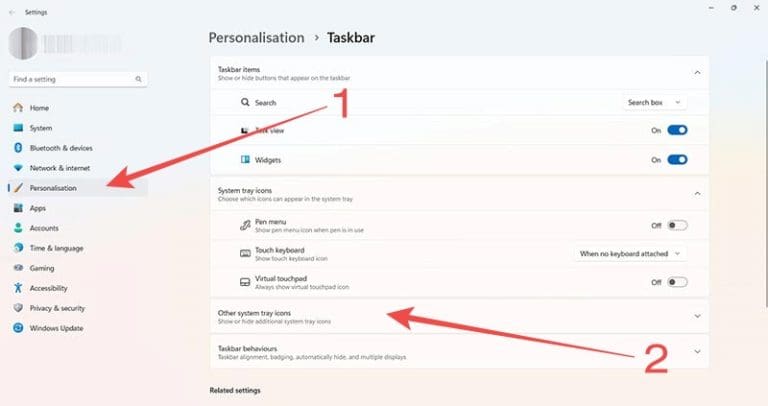
Task: Go to Time & language settings
Action: 56,248
